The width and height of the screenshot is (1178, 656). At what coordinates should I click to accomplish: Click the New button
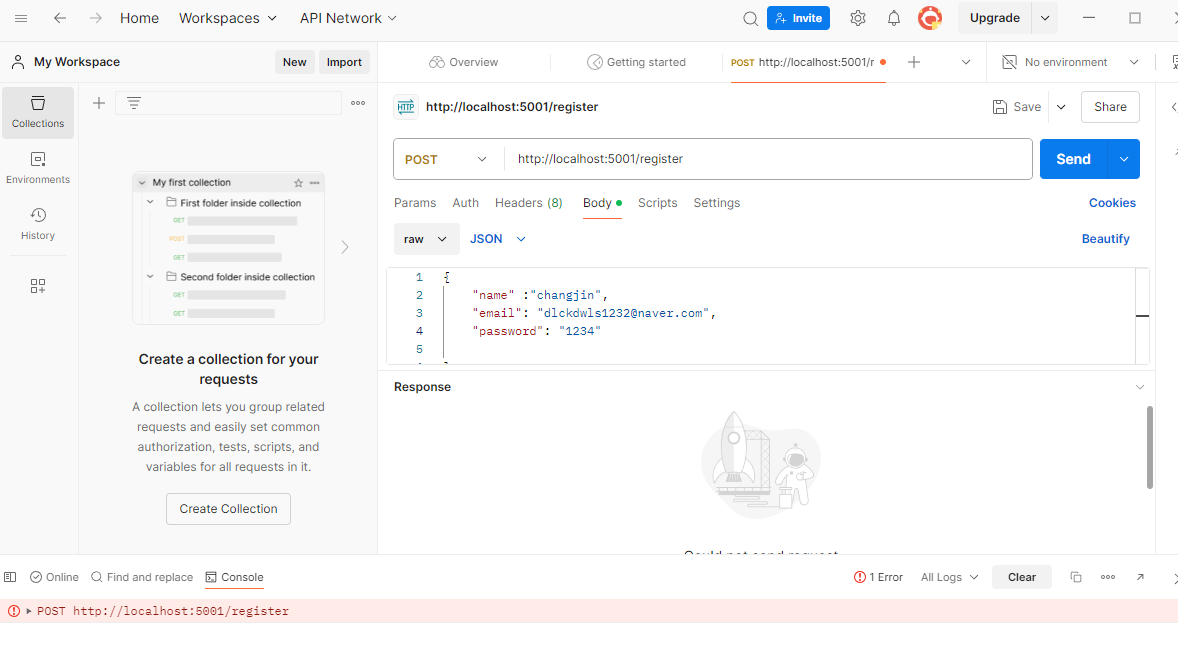pos(294,62)
